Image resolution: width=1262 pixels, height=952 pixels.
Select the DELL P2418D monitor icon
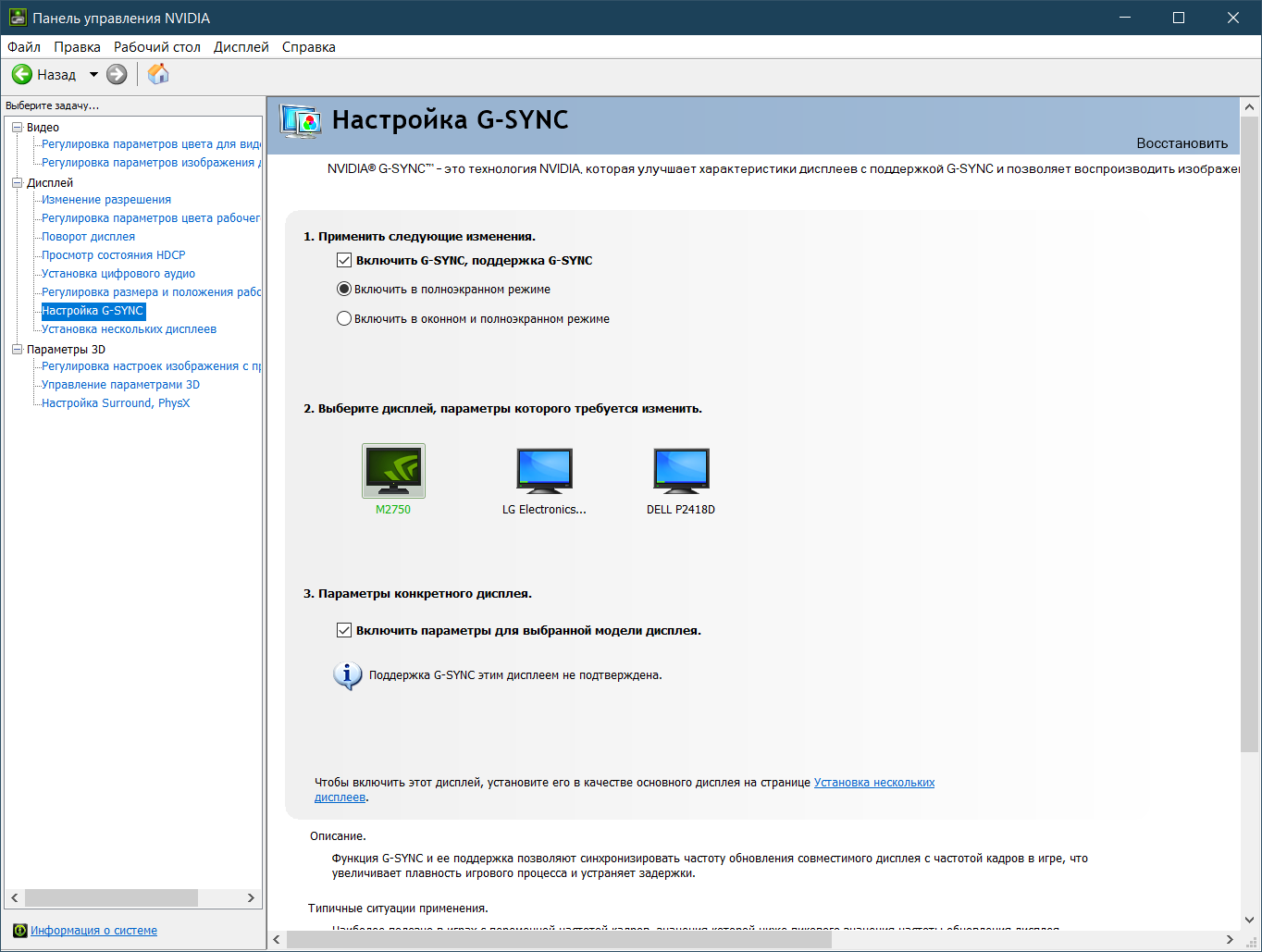[681, 471]
